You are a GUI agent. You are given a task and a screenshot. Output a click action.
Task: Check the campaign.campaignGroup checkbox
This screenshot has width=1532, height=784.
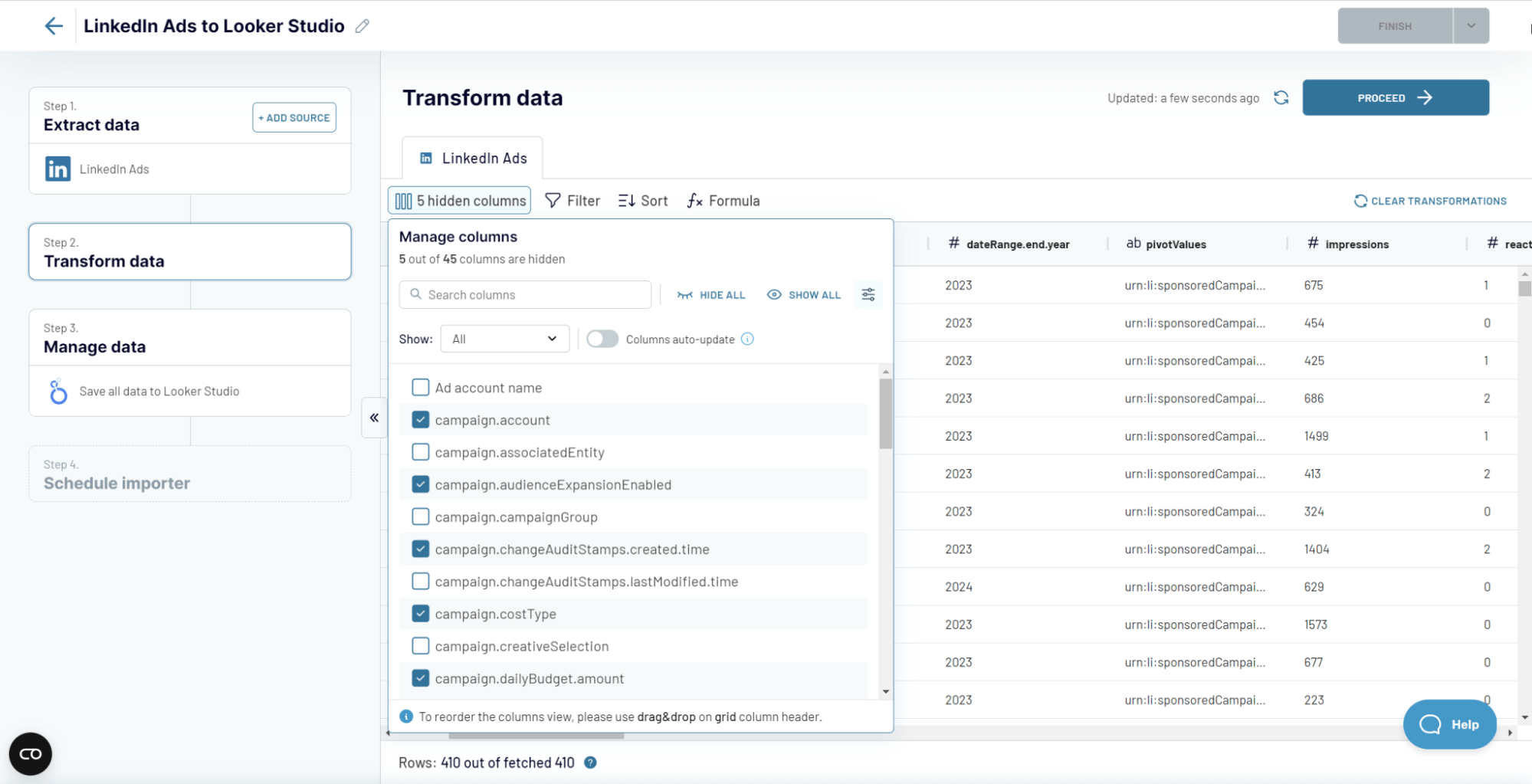421,517
